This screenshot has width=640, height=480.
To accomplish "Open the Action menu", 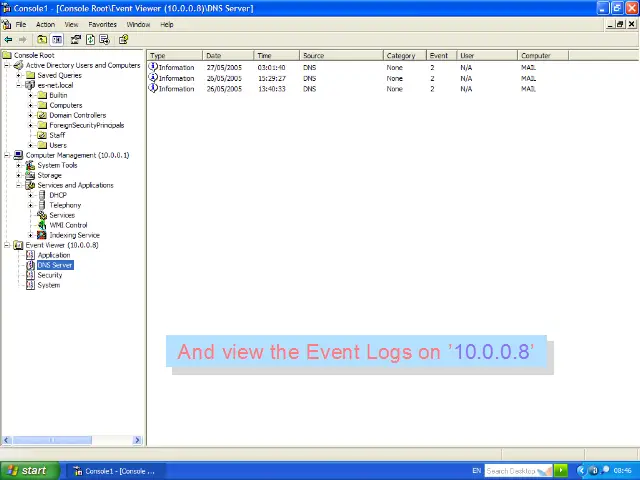I will [45, 24].
